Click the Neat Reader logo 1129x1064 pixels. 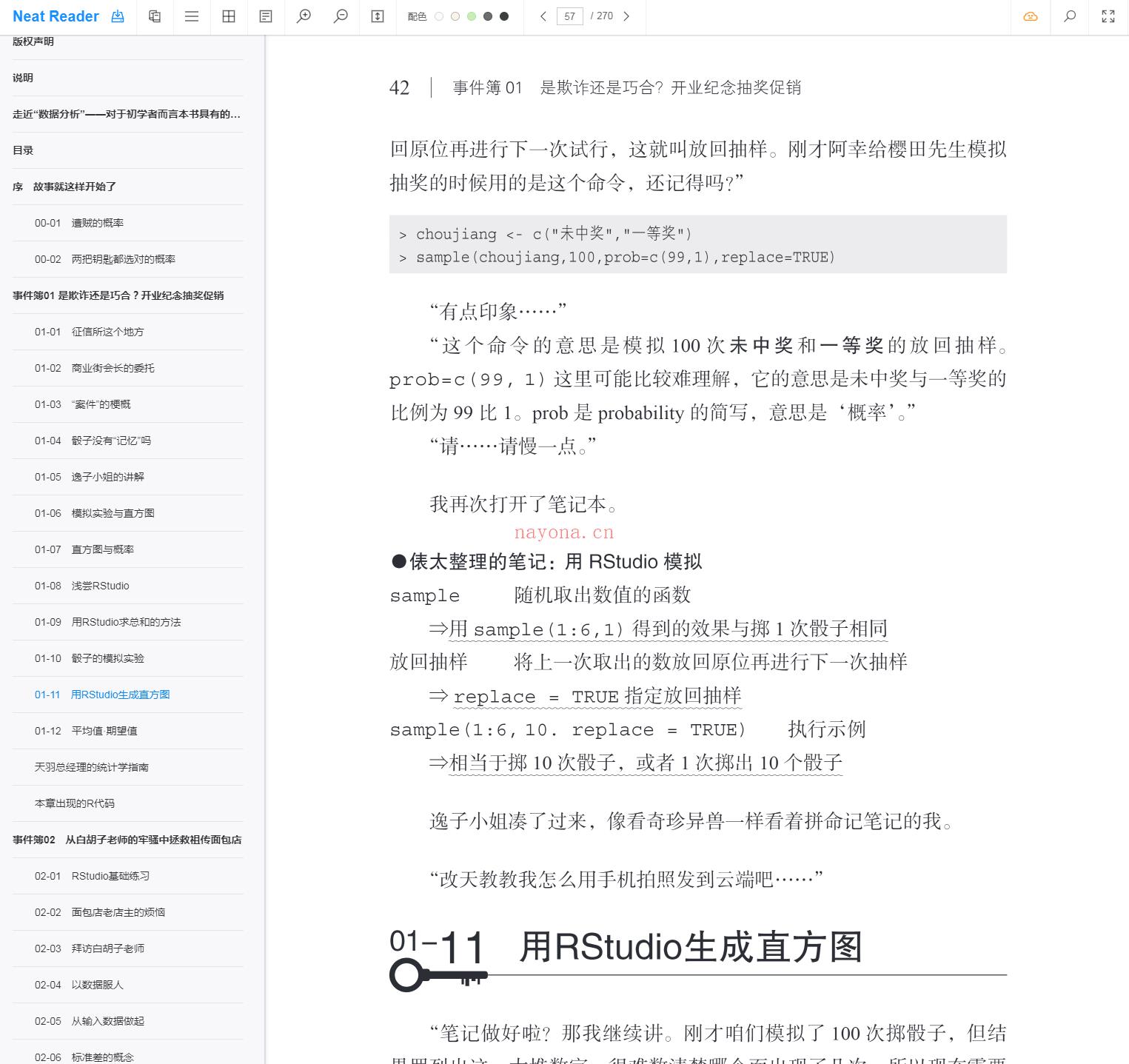56,16
